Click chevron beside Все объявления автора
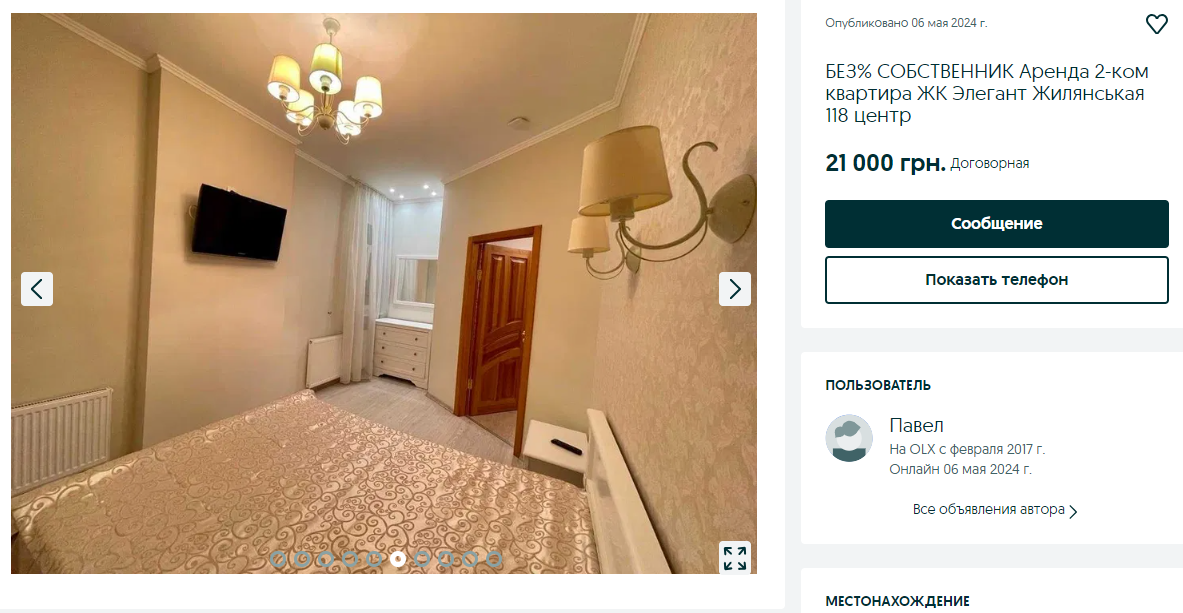This screenshot has height=613, width=1183. pyautogui.click(x=1074, y=511)
